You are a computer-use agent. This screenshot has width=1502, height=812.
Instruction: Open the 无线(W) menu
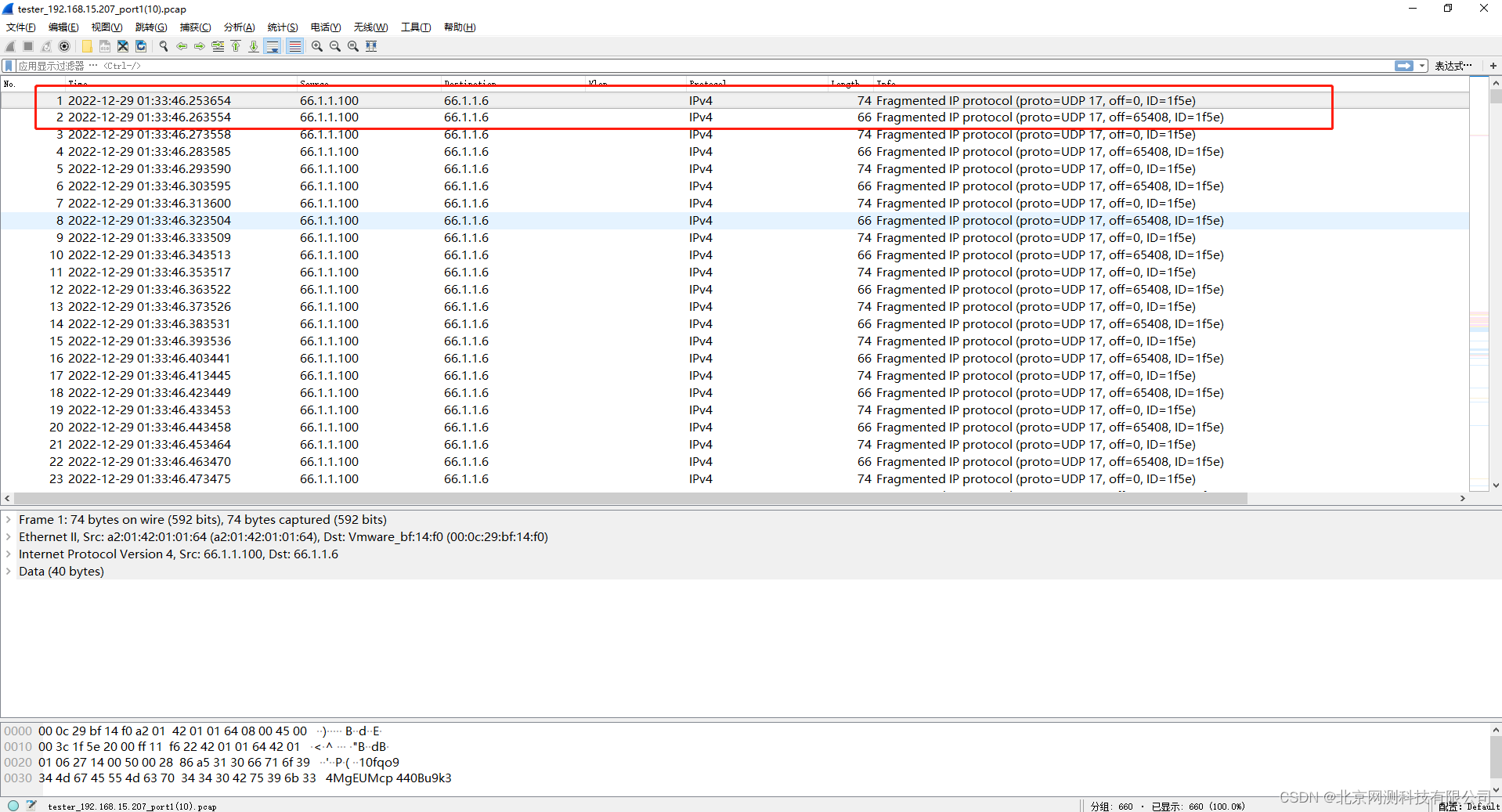[370, 27]
